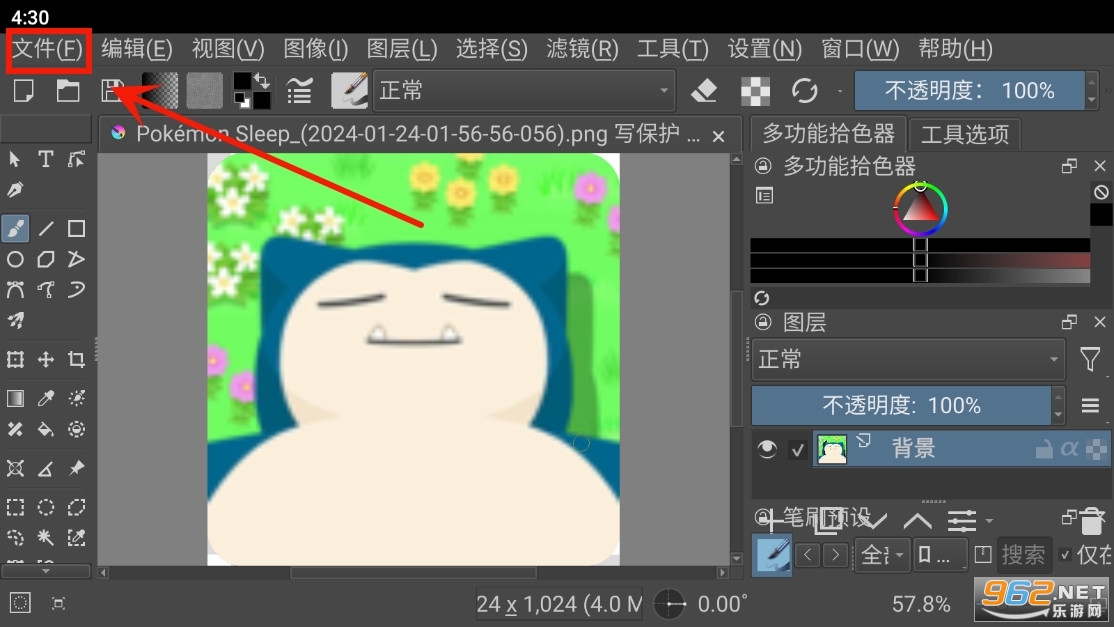1114x627 pixels.
Task: Select the rectangle shape tool
Action: click(76, 229)
